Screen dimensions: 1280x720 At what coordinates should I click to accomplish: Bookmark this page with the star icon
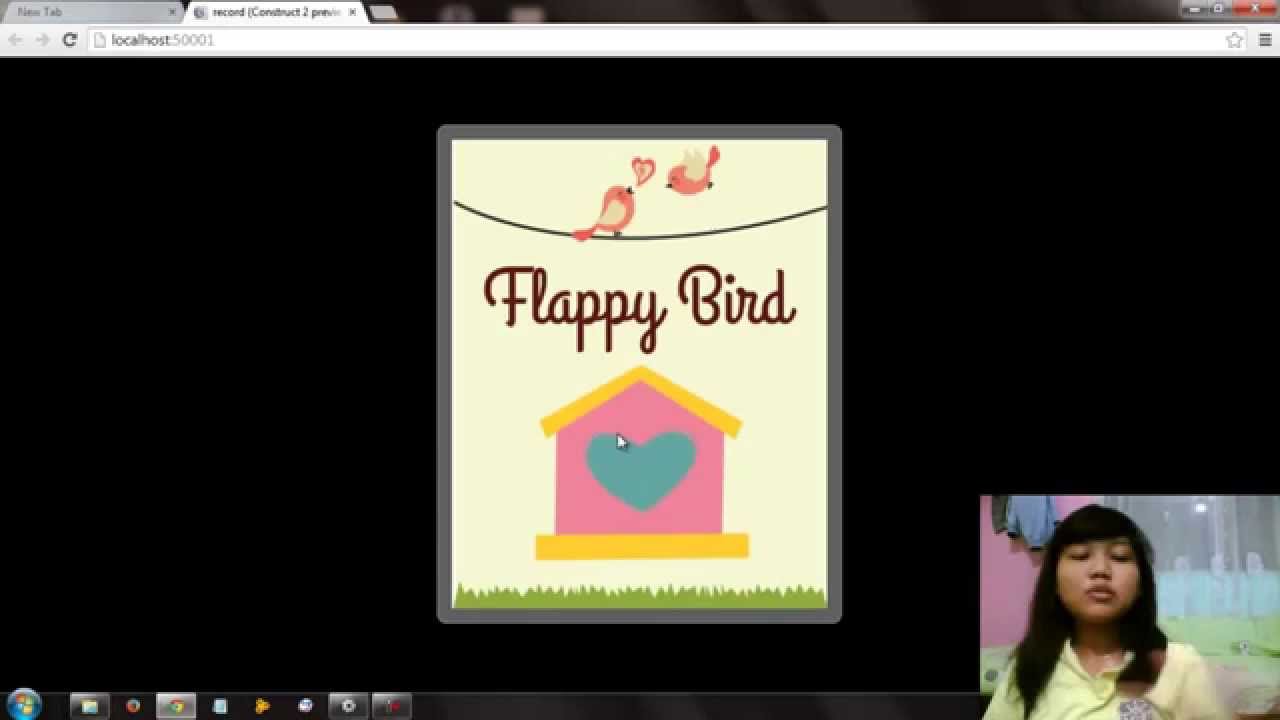click(1234, 40)
